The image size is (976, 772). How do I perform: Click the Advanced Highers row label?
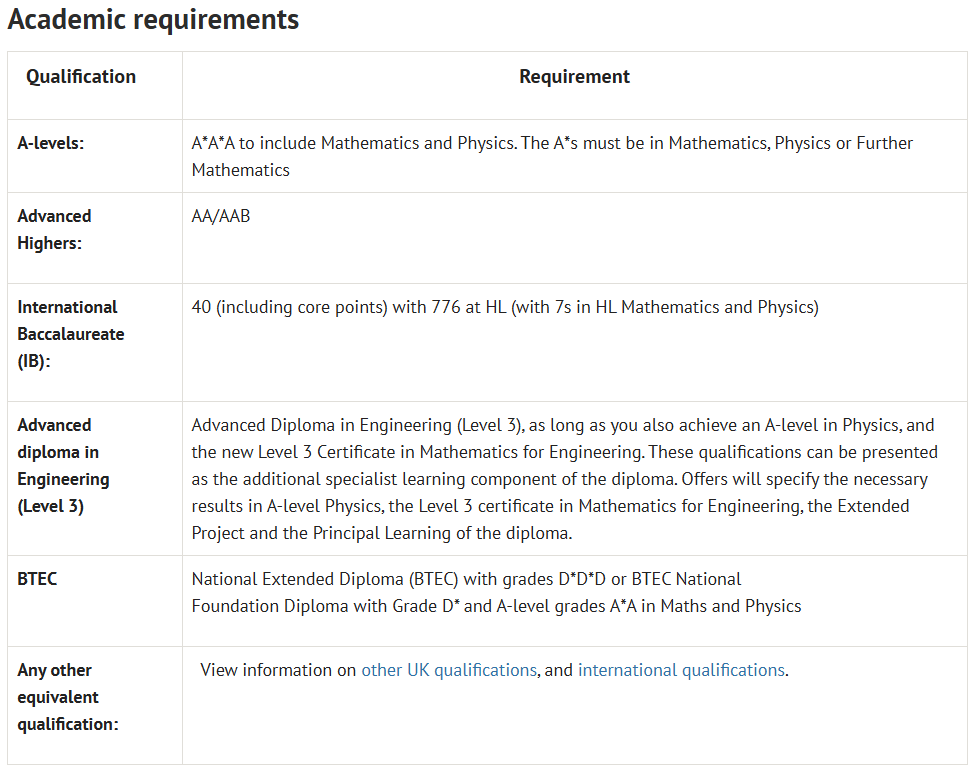(54, 229)
